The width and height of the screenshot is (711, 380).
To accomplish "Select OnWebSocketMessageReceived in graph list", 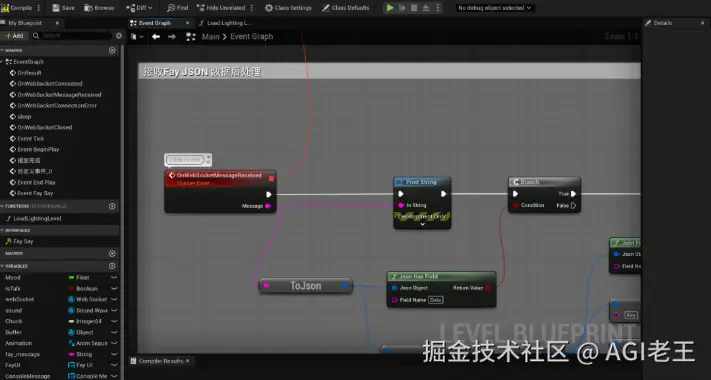I will point(59,95).
